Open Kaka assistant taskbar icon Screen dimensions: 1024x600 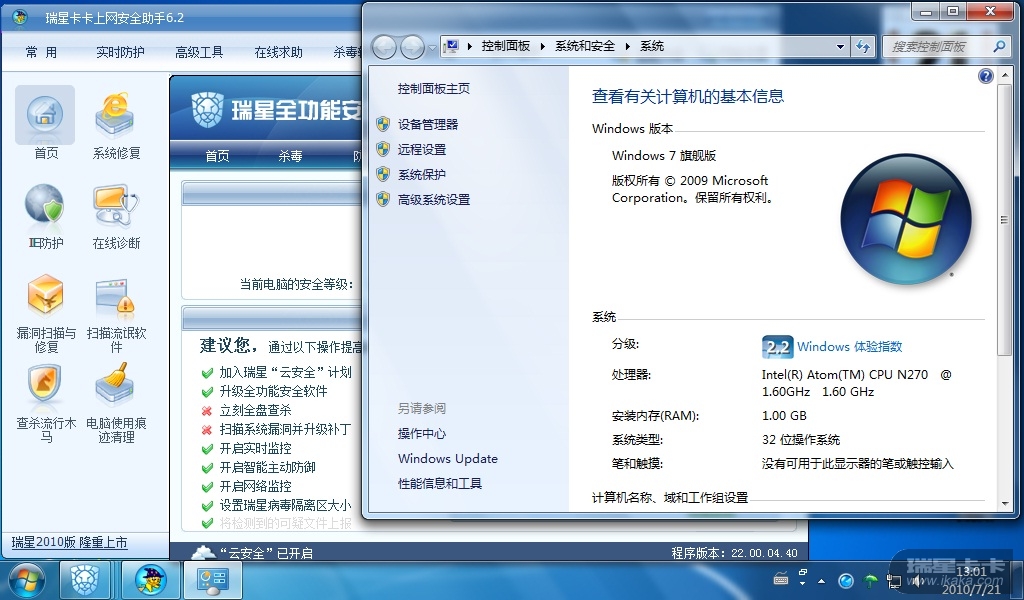(151, 580)
